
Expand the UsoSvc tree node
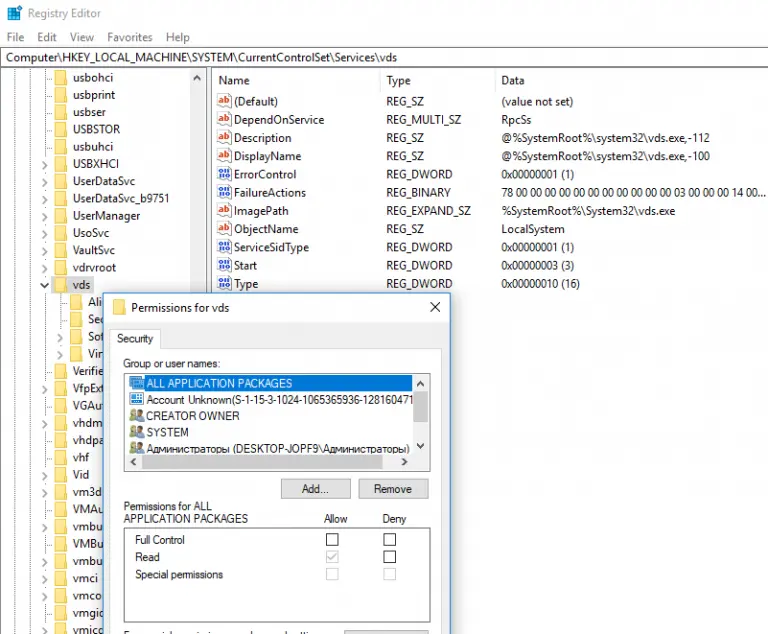click(x=44, y=234)
